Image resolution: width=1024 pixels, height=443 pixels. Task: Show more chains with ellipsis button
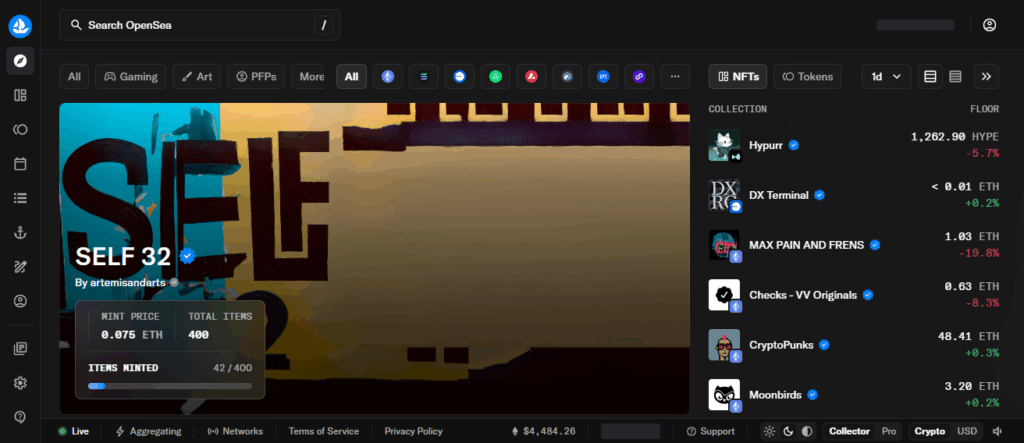point(675,76)
